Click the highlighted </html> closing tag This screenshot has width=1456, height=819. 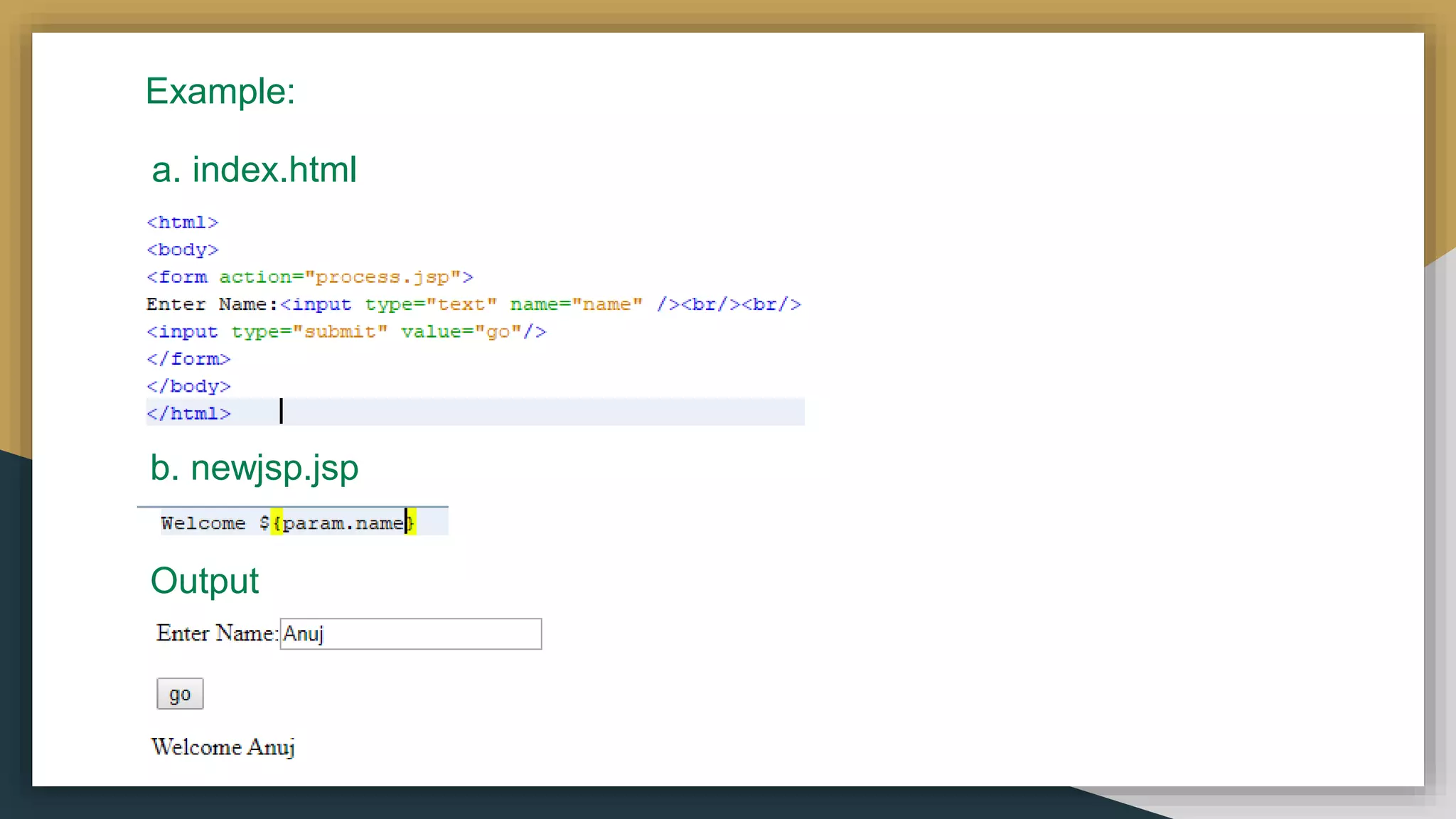188,414
